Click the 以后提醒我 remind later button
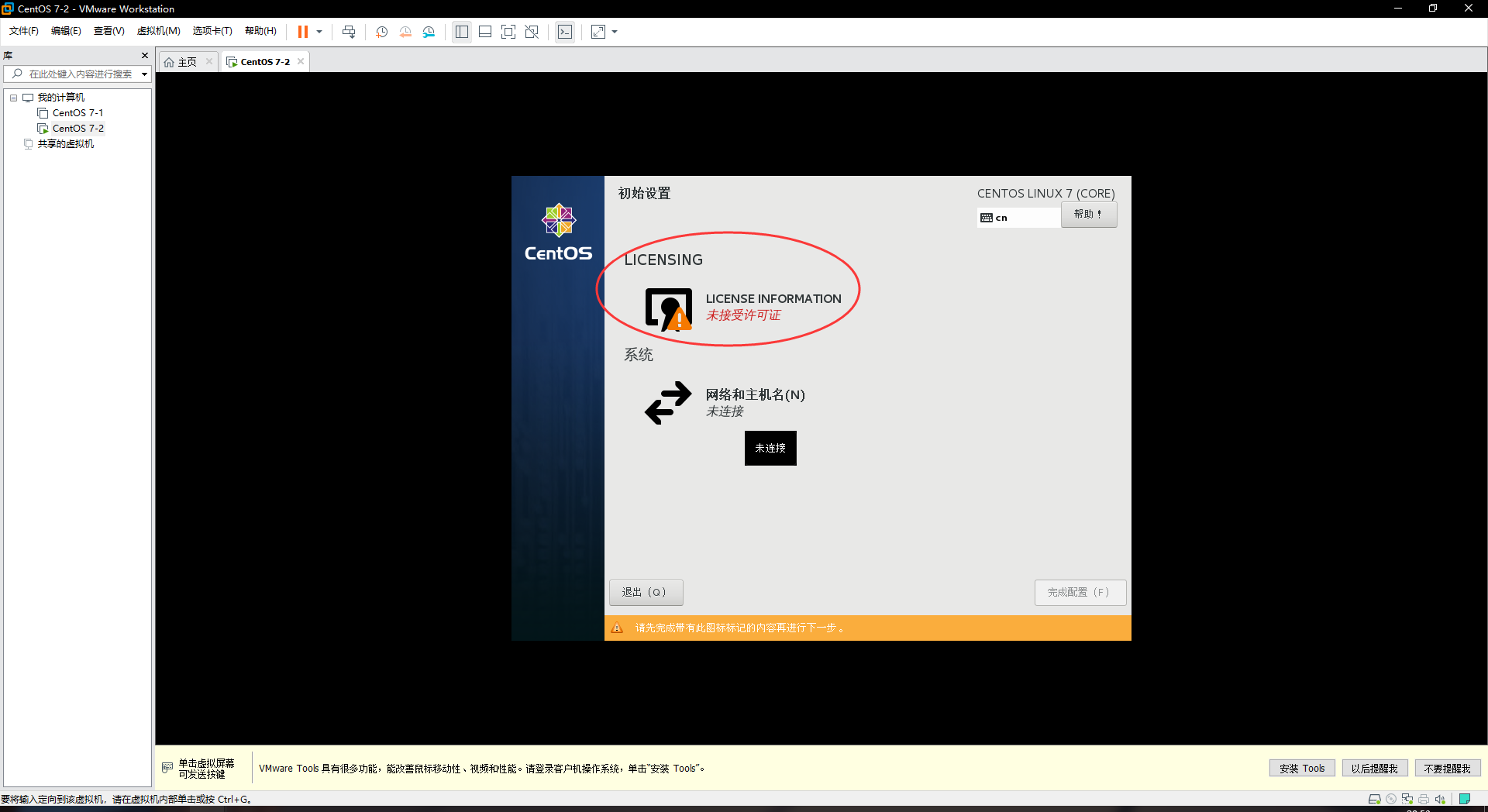The width and height of the screenshot is (1488, 812). coord(1375,769)
